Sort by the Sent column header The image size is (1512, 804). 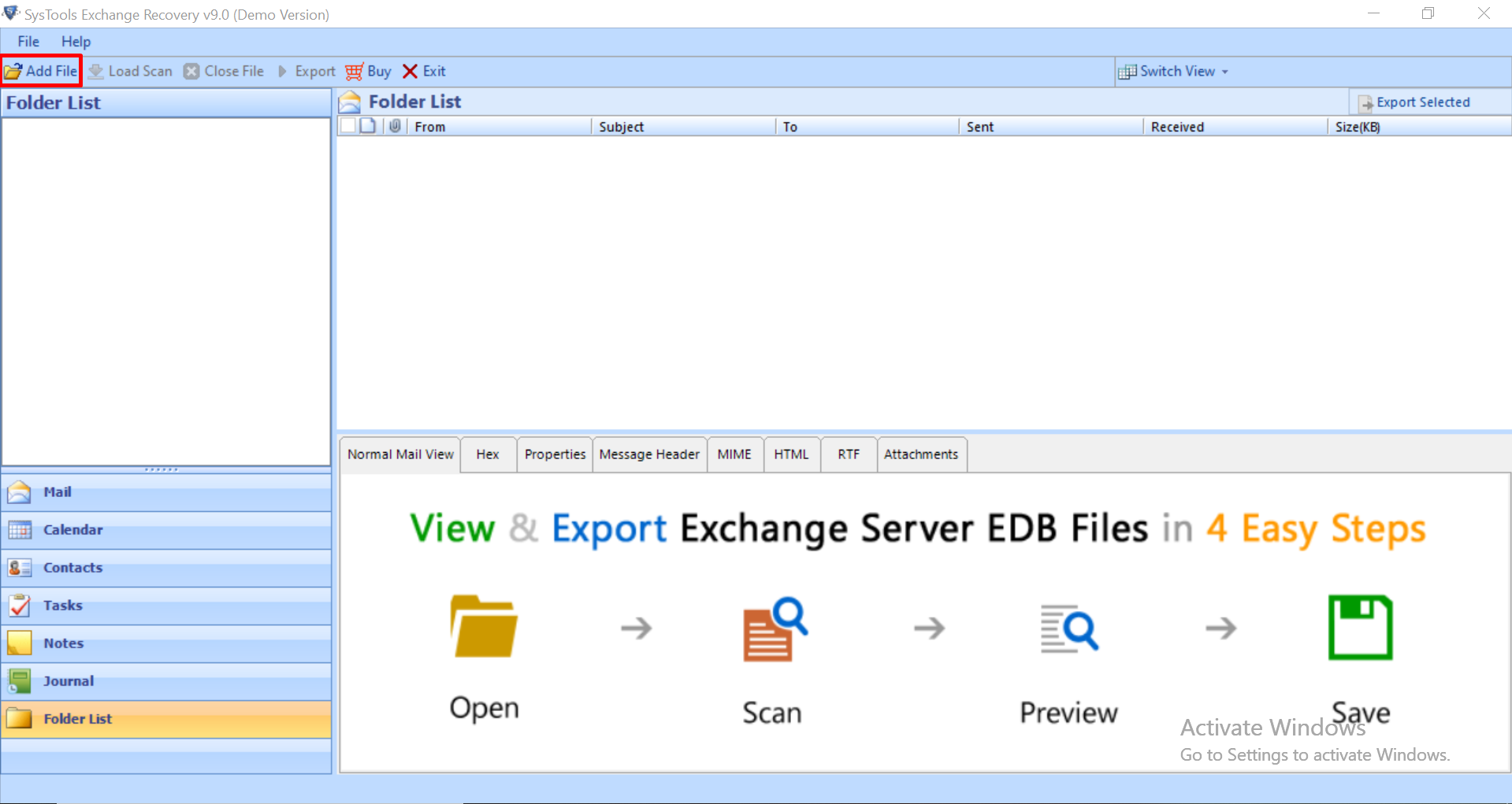click(1051, 127)
